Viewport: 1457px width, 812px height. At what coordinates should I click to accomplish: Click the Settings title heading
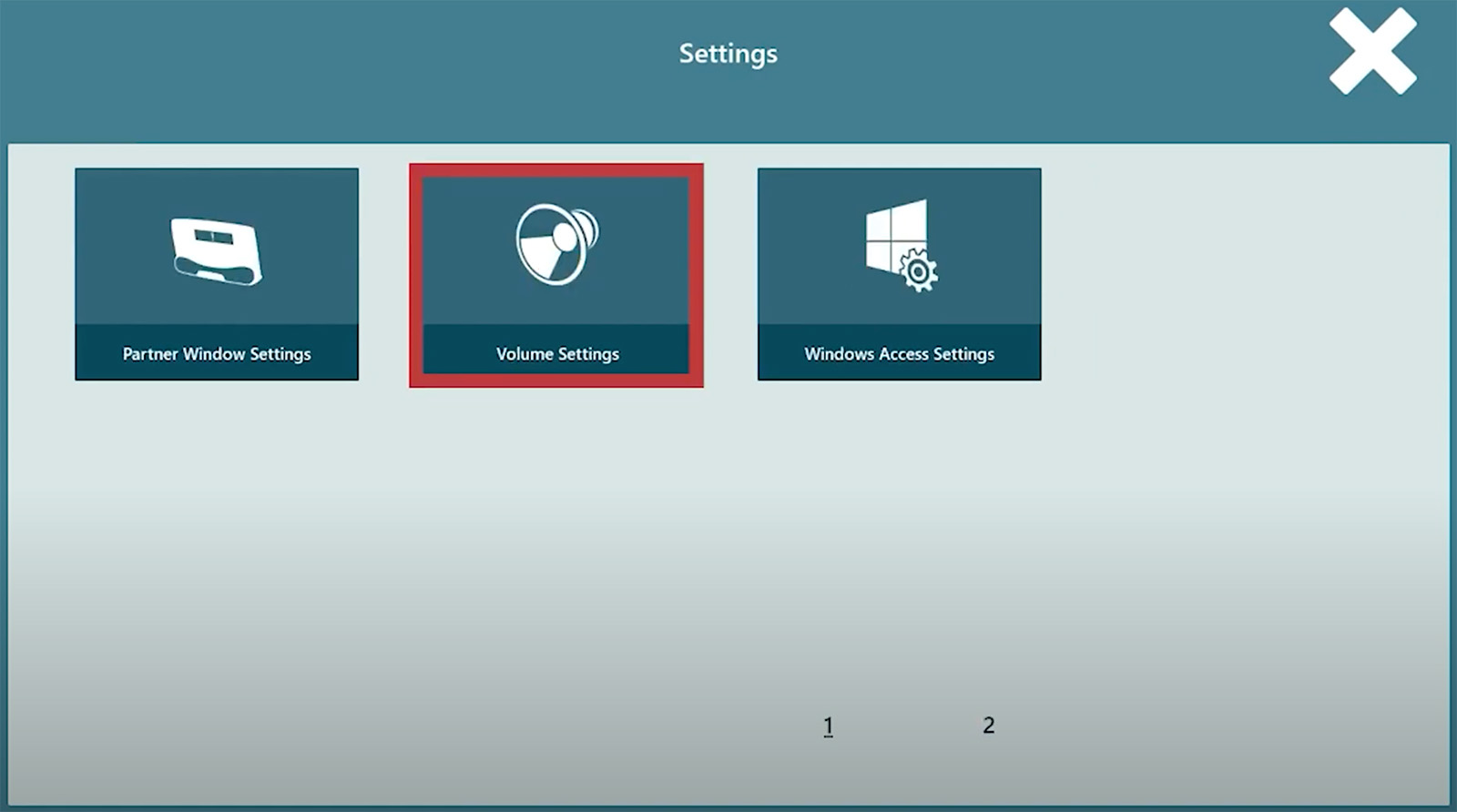(728, 54)
